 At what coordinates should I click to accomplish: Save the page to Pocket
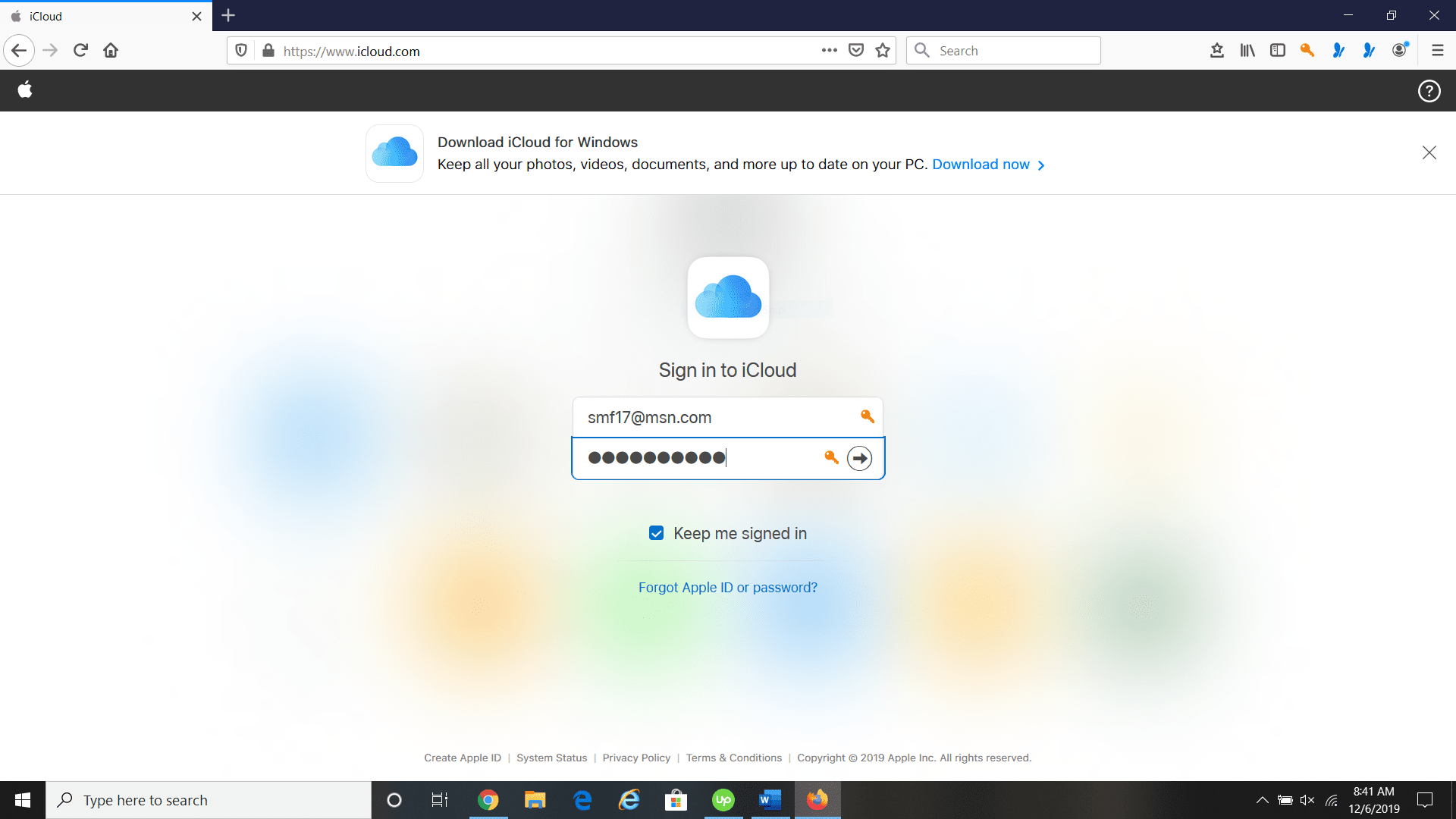point(856,51)
